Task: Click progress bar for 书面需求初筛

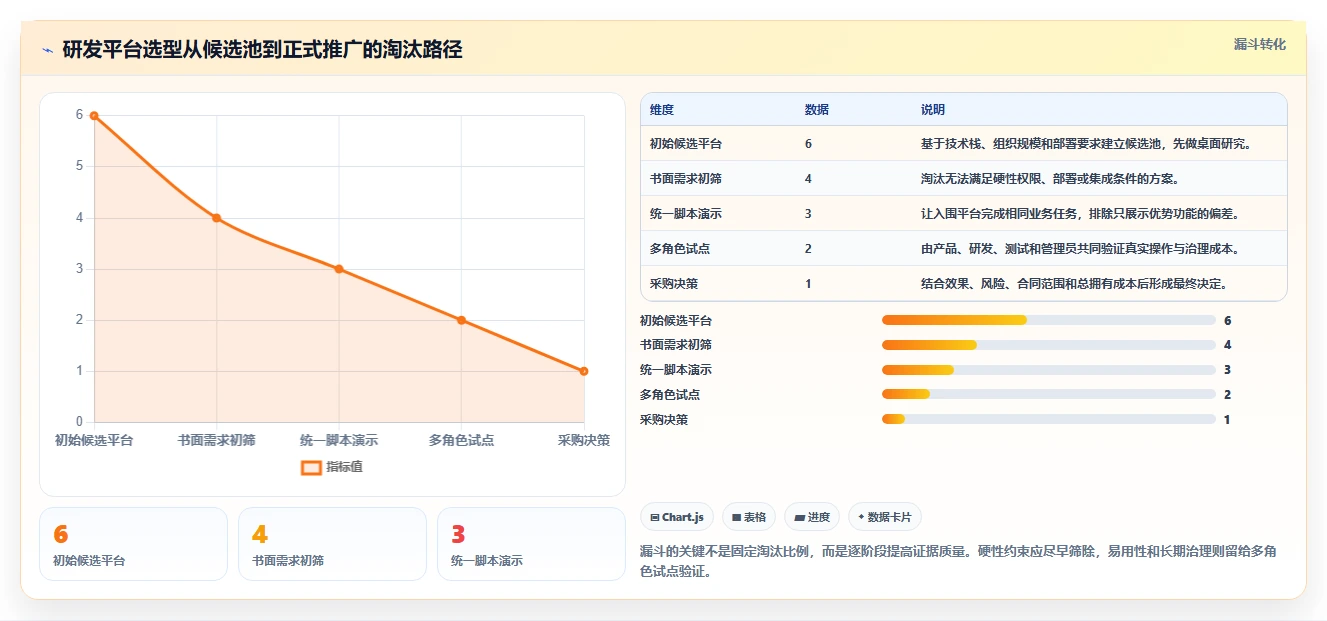Action: [x=1049, y=345]
